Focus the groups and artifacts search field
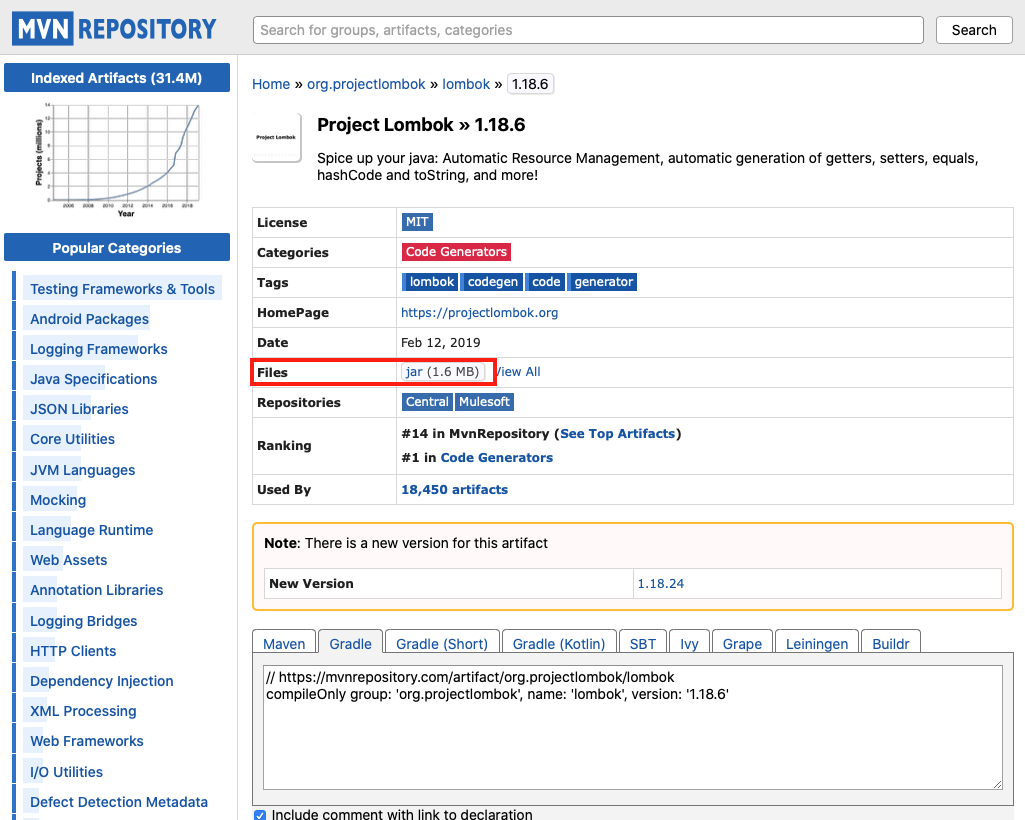This screenshot has width=1025, height=820. [588, 30]
